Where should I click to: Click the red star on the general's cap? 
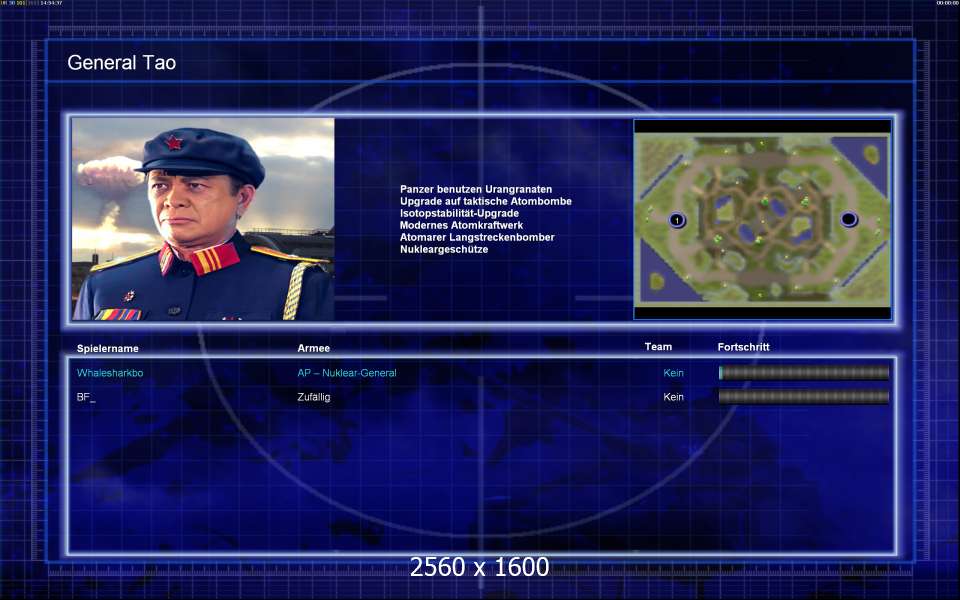(x=173, y=143)
